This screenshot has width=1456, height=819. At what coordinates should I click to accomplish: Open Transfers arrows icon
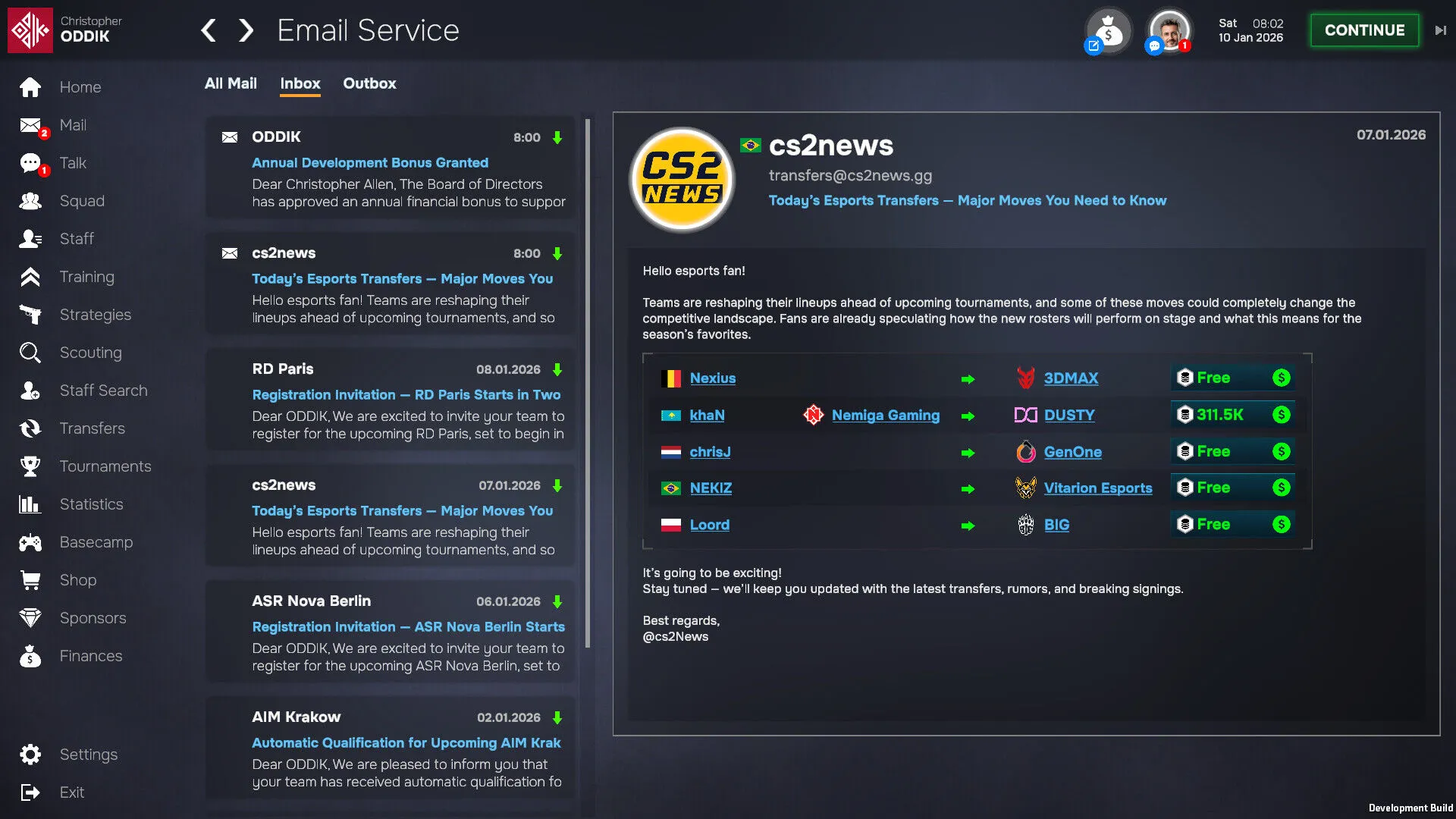pos(30,428)
